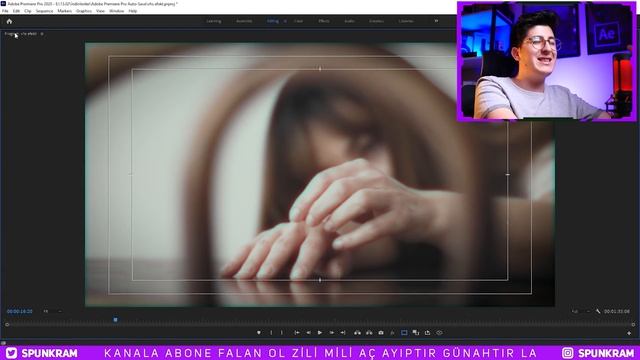The height and width of the screenshot is (360, 640).
Task: Click the Program monitor time ruler
Action: (320, 320)
